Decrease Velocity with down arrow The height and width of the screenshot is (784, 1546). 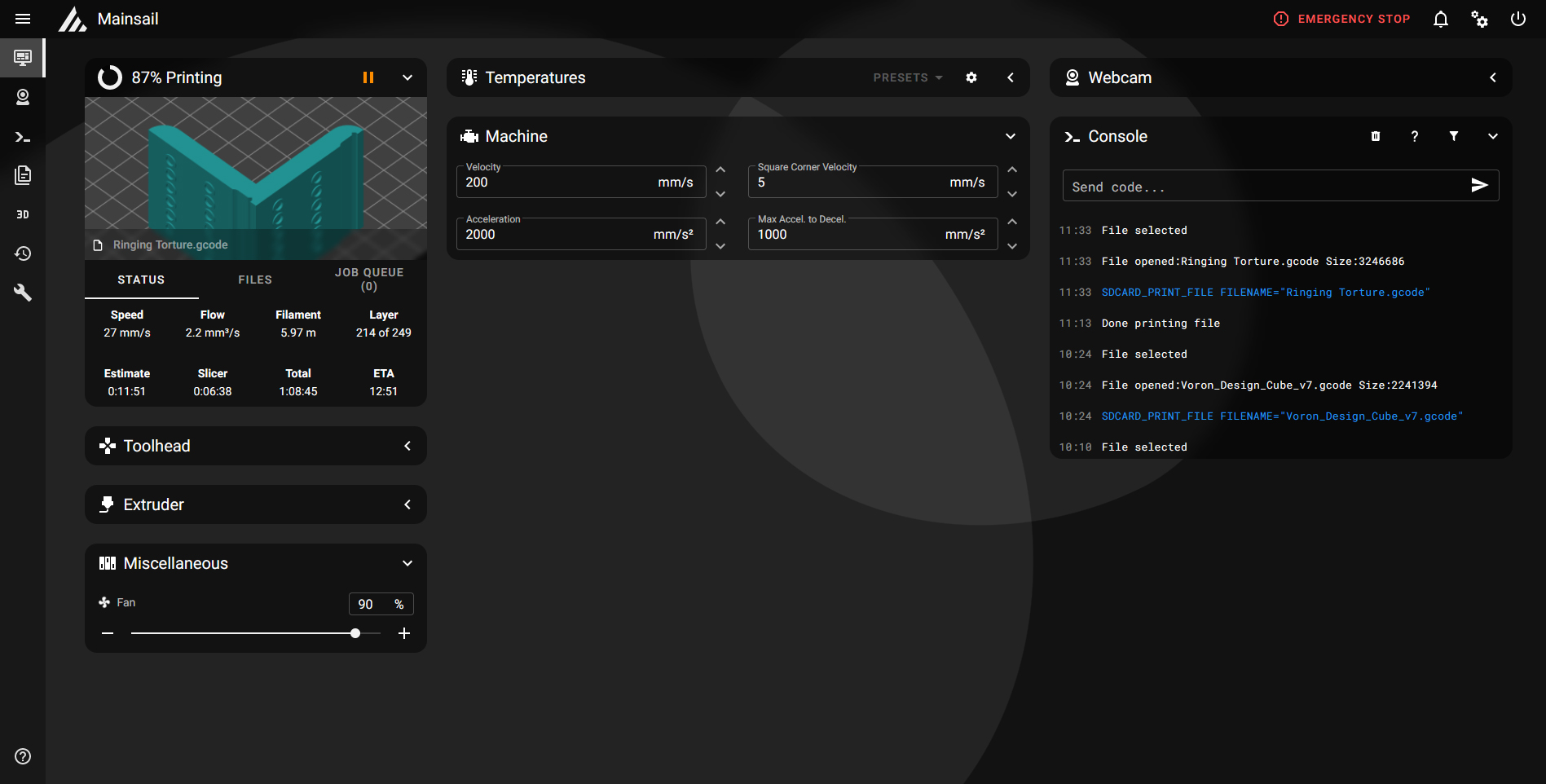720,194
